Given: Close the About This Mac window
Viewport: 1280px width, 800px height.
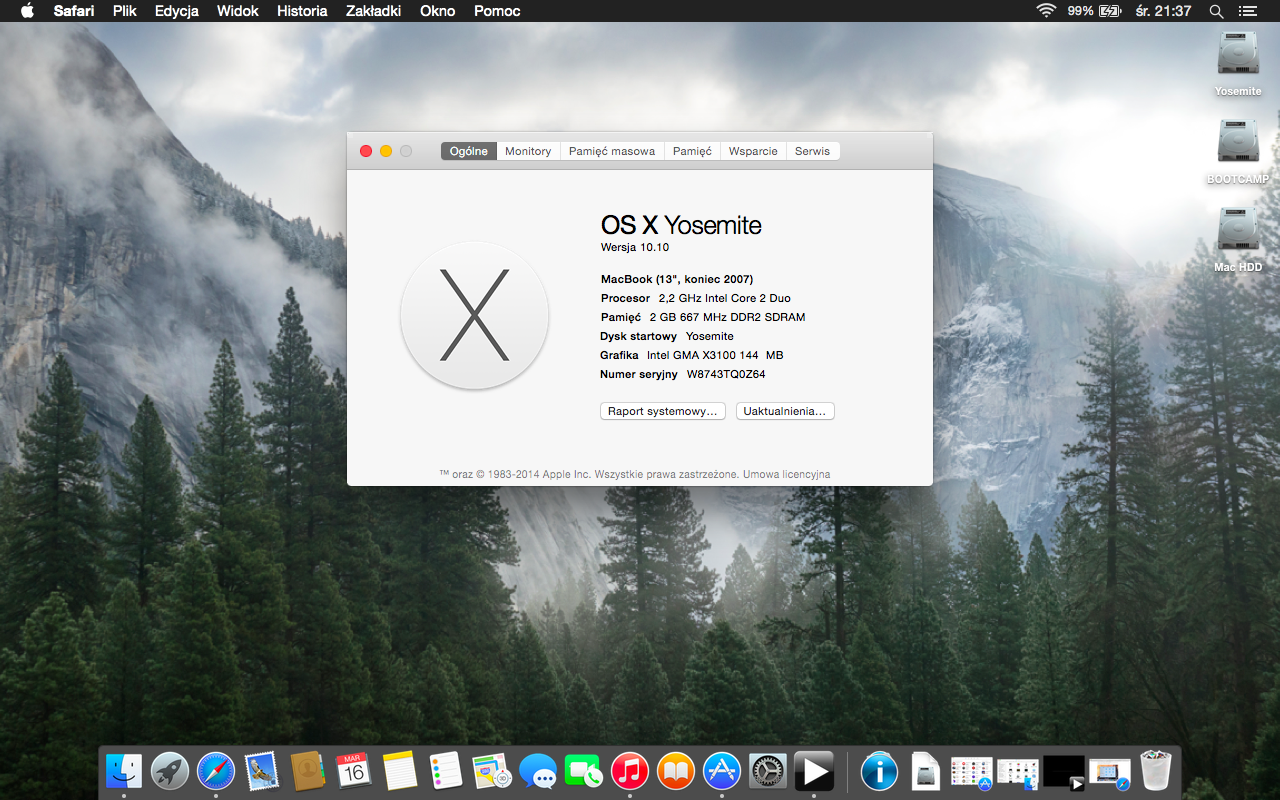Looking at the screenshot, I should [x=366, y=151].
